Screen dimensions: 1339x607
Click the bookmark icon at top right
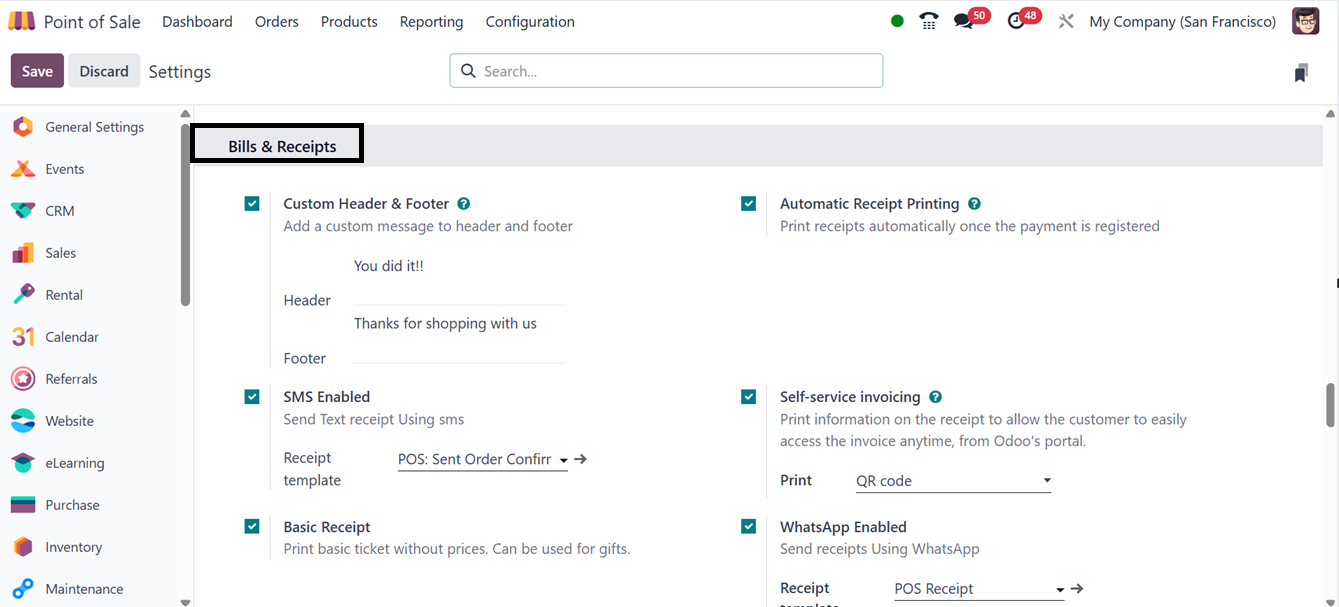tap(1301, 72)
